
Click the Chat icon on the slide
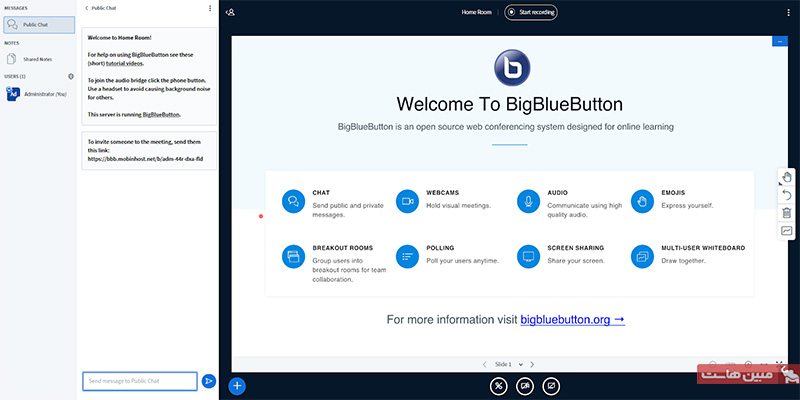(x=293, y=201)
